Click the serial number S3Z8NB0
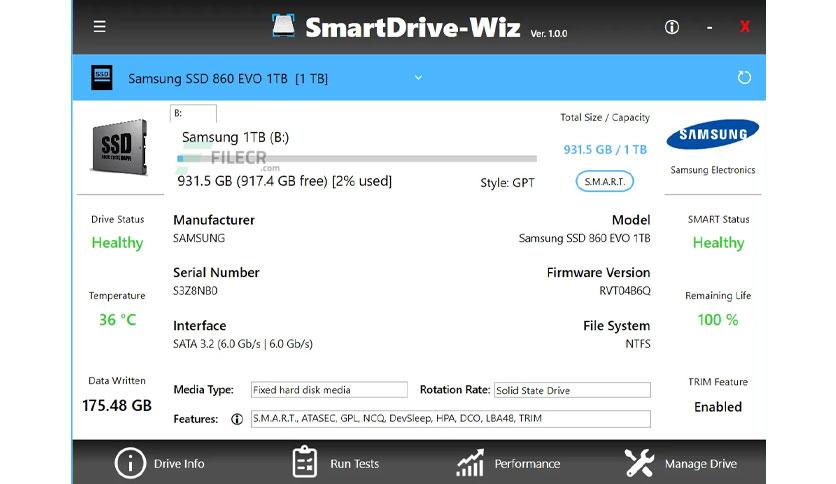 tap(195, 291)
